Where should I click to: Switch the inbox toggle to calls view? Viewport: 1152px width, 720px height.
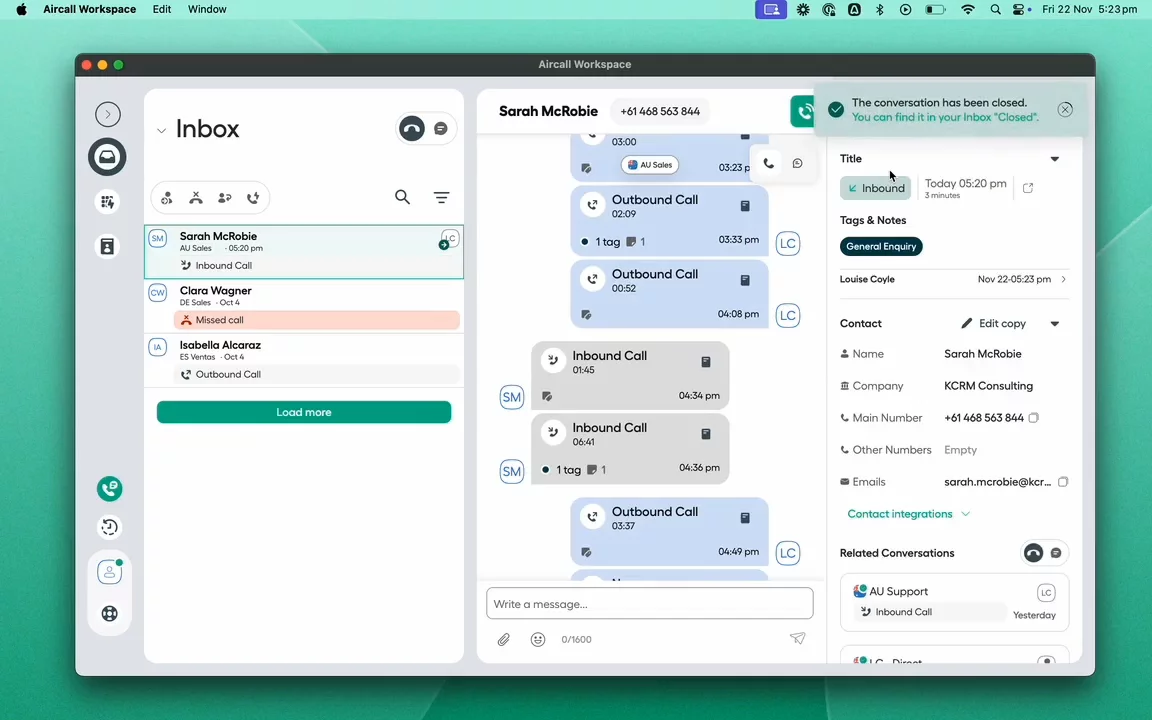(x=411, y=129)
